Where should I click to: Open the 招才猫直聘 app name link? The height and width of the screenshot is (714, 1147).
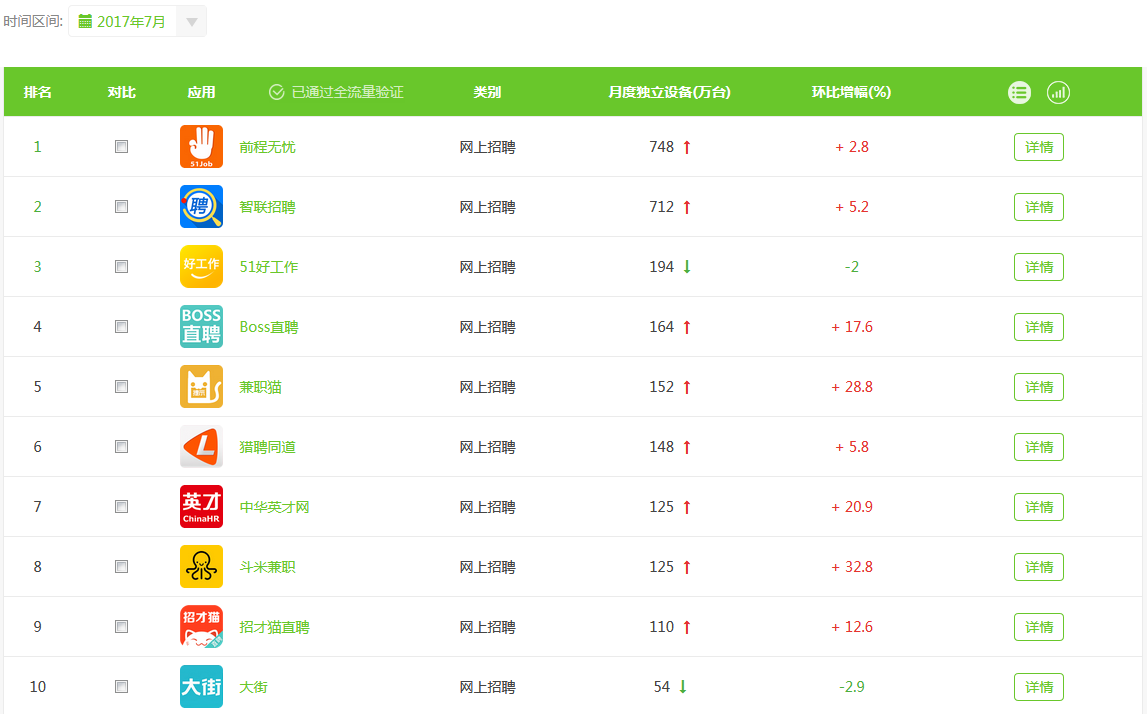pyautogui.click(x=274, y=627)
